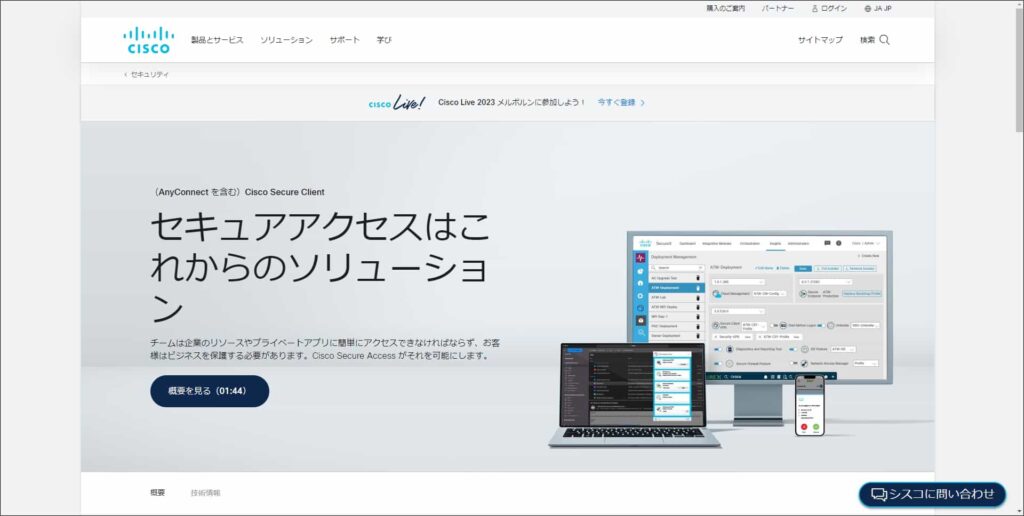This screenshot has width=1024, height=516.
Task: Click the Cisco Live logo
Action: (396, 103)
